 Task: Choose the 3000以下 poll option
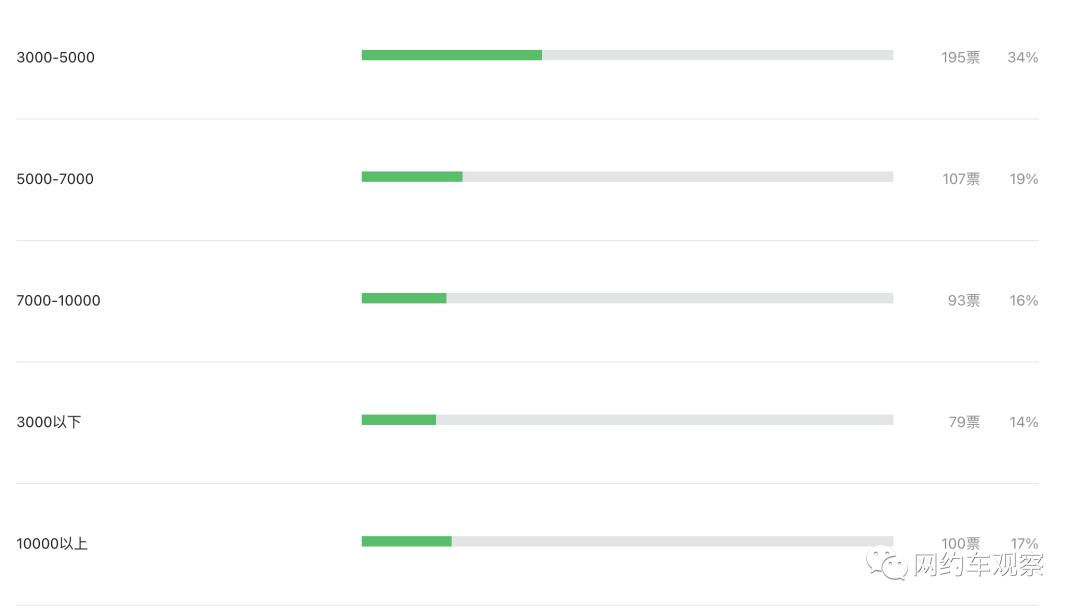pyautogui.click(x=49, y=423)
